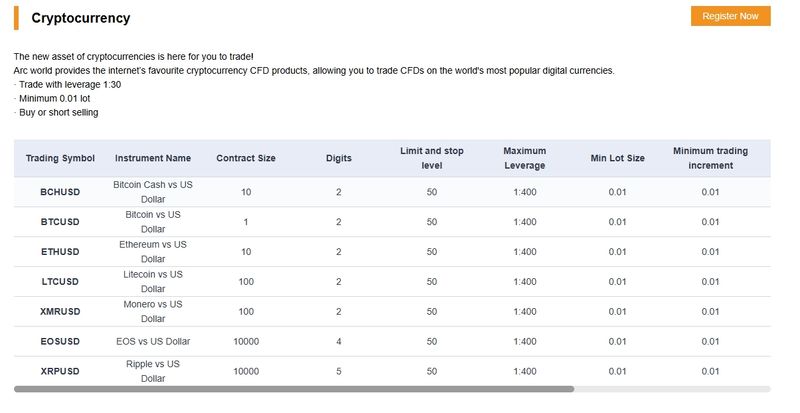This screenshot has width=800, height=413.
Task: Click the Digits column header
Action: pyautogui.click(x=339, y=158)
